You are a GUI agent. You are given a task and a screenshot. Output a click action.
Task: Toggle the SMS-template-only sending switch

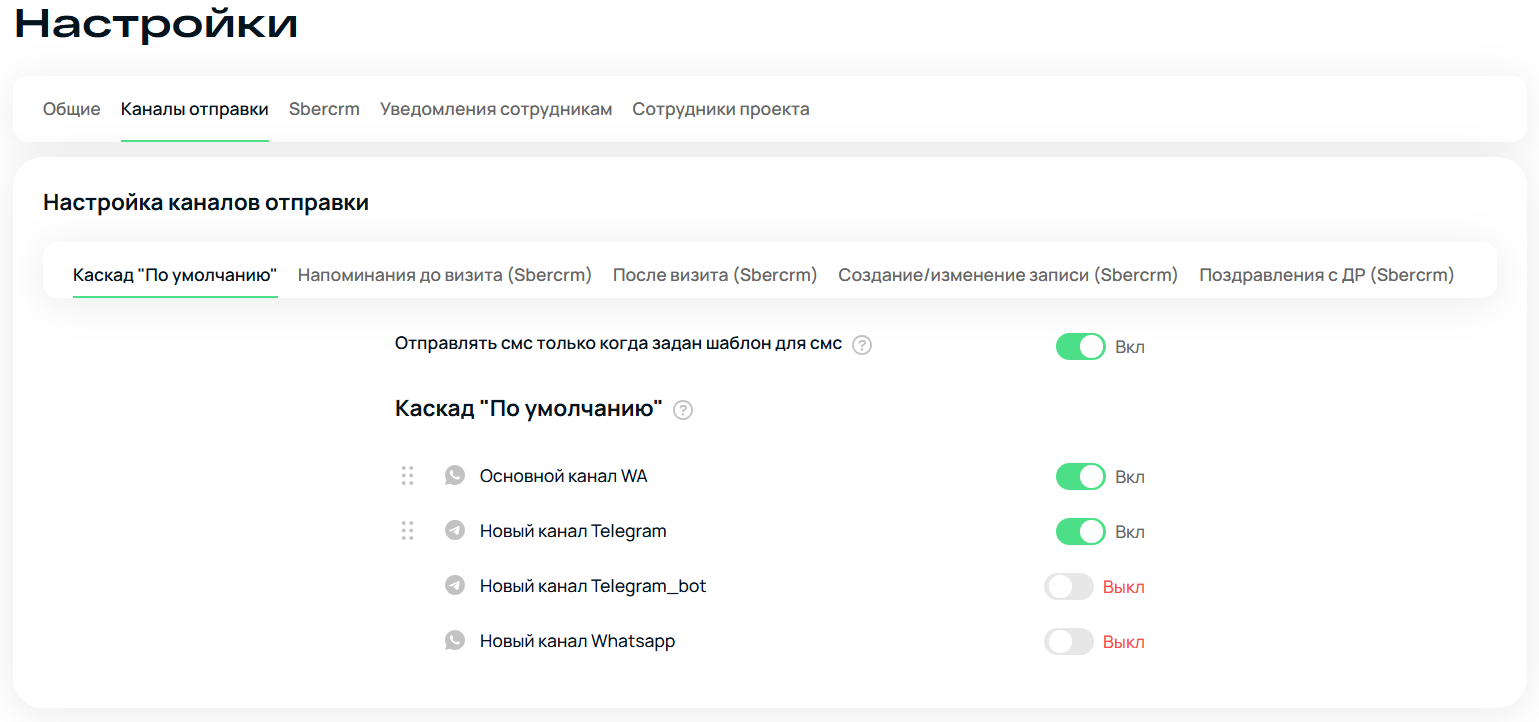(x=1080, y=347)
